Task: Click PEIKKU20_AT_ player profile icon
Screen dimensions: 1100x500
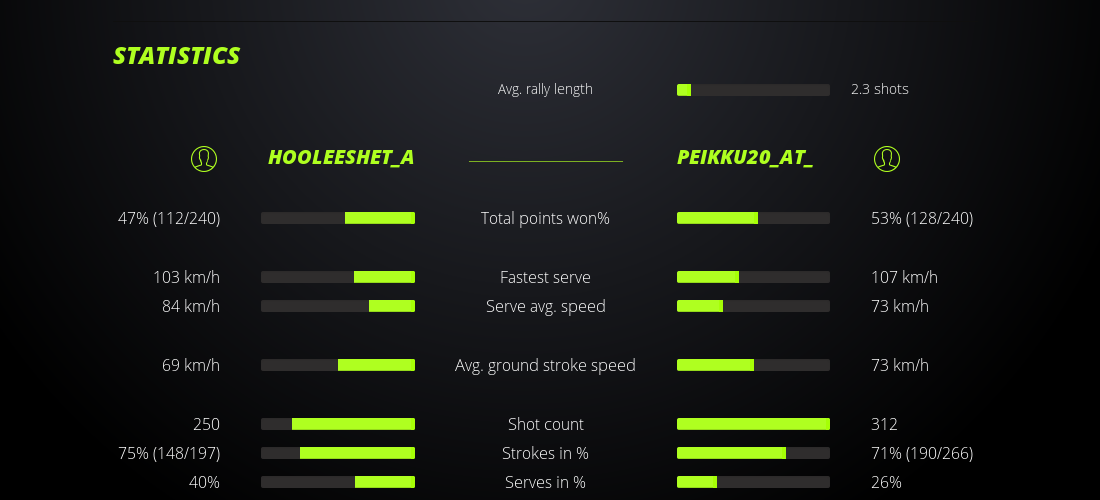Action: coord(887,158)
